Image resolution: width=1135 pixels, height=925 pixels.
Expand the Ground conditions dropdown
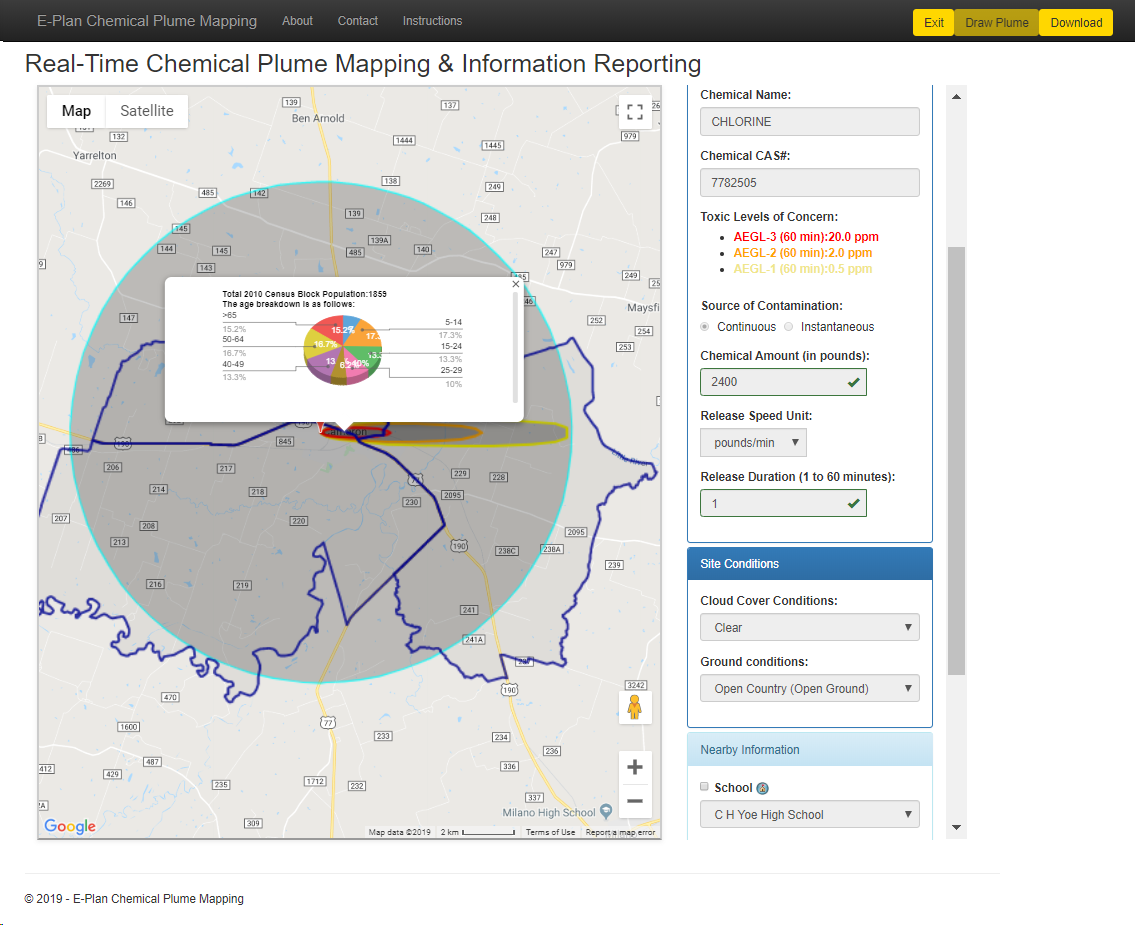(x=809, y=688)
